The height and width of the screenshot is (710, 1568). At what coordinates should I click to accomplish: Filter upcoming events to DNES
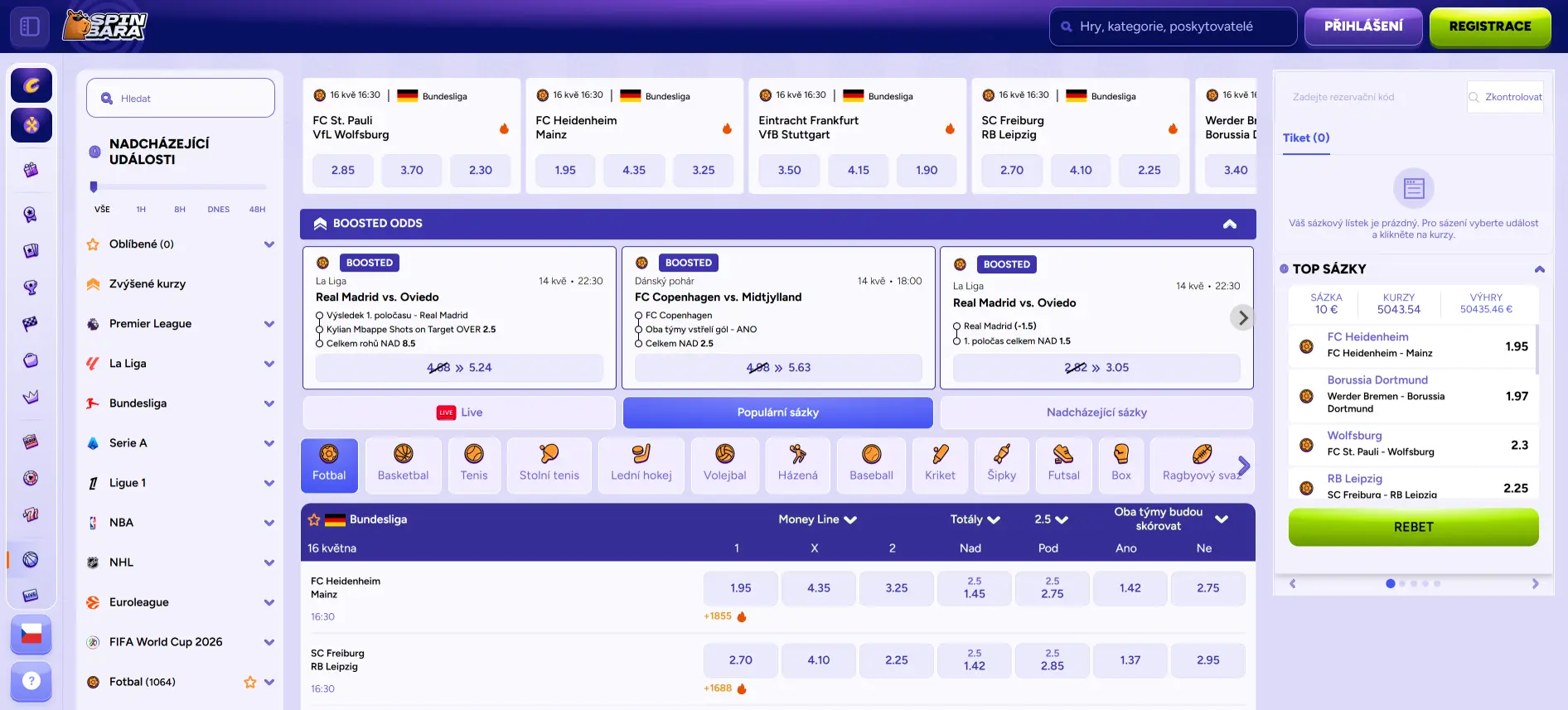click(x=219, y=210)
